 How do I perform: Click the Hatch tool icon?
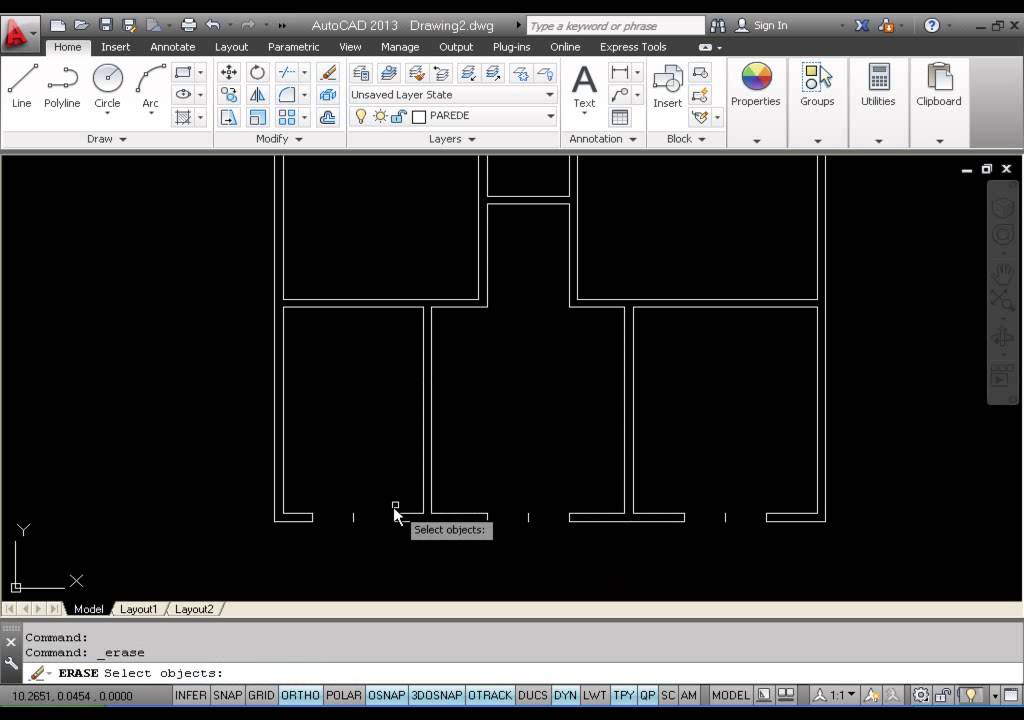pyautogui.click(x=184, y=117)
